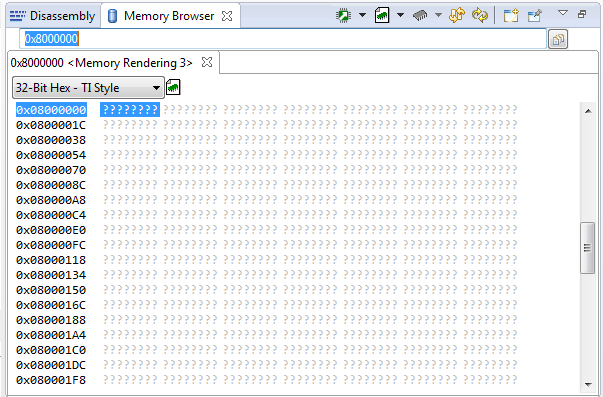Select address row 0x08000150
The height and width of the screenshot is (397, 603).
(x=51, y=290)
